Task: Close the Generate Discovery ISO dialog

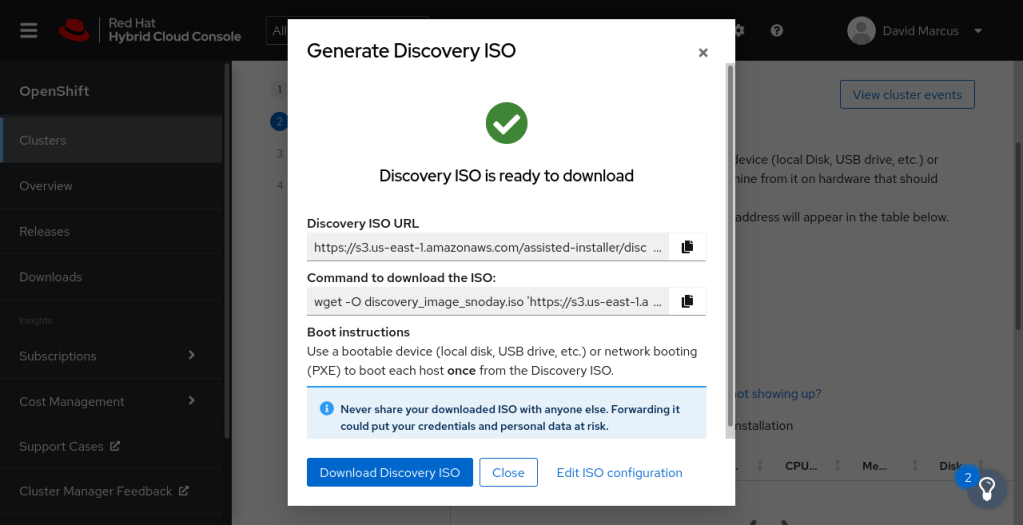Action: pyautogui.click(x=703, y=53)
